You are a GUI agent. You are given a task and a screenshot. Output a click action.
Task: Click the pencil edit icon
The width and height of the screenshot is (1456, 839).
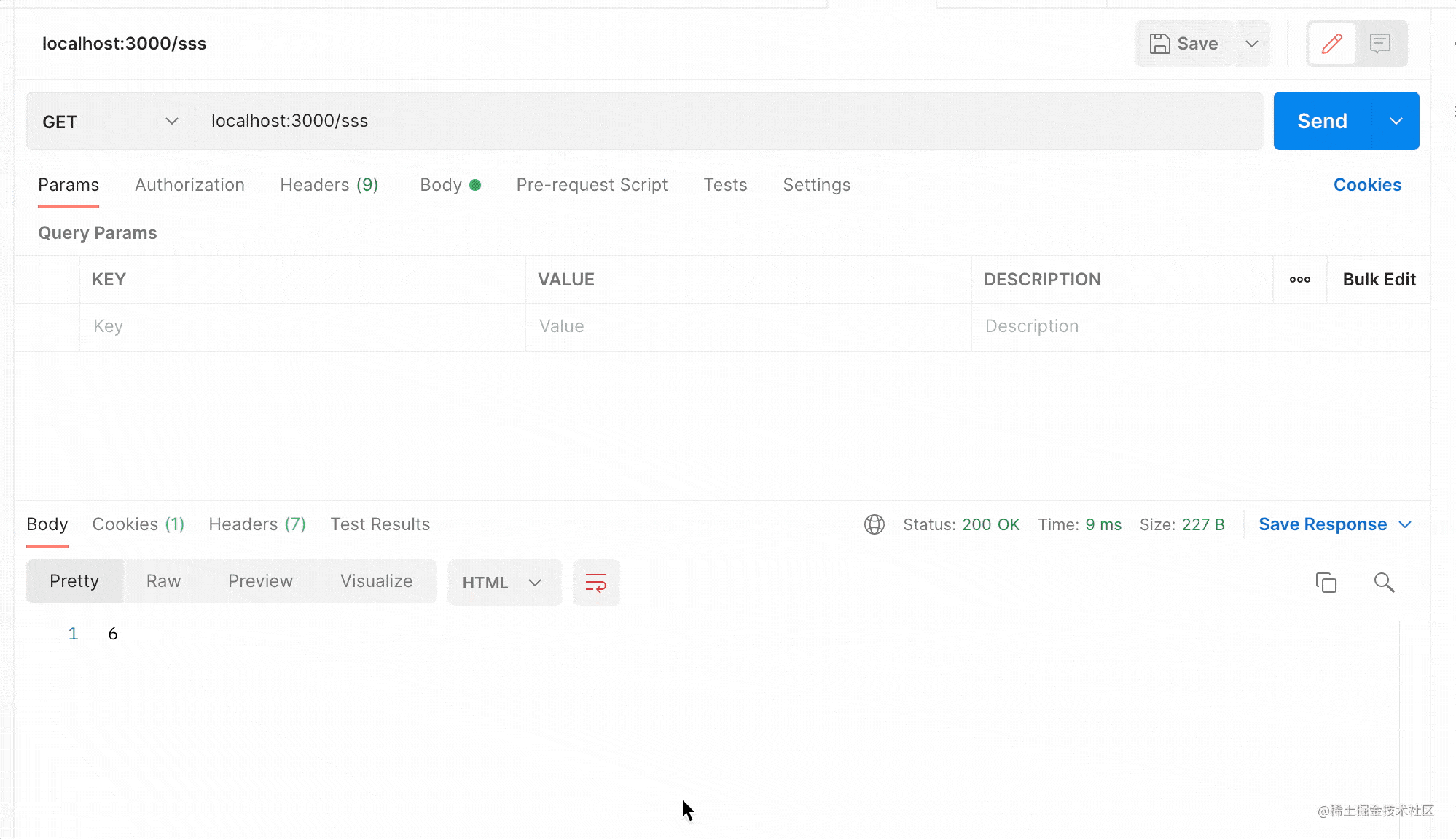(1331, 44)
